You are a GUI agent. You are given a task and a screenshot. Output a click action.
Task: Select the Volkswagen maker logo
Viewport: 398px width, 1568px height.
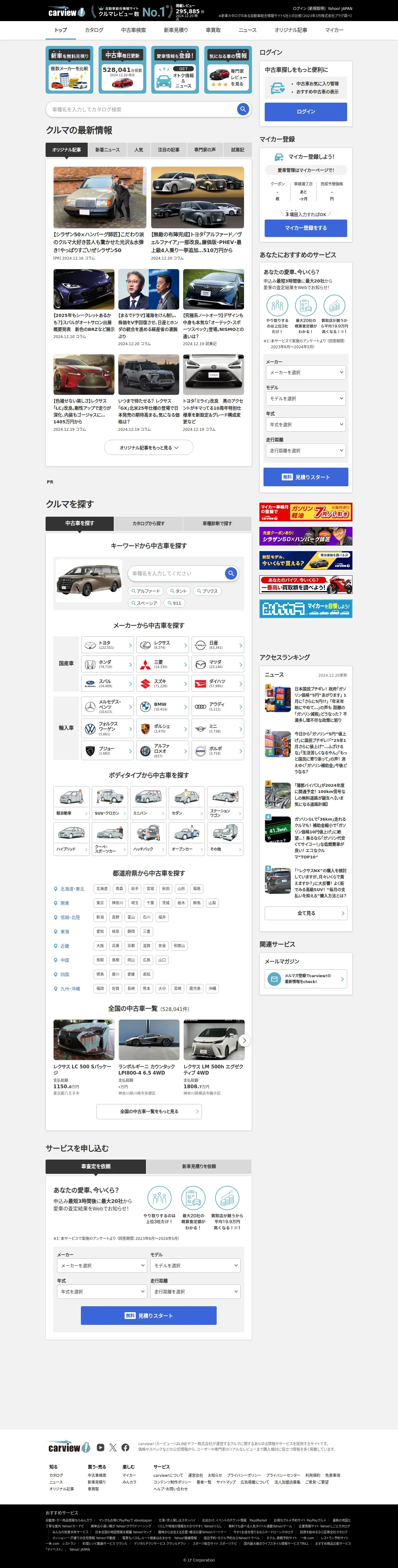(x=90, y=728)
